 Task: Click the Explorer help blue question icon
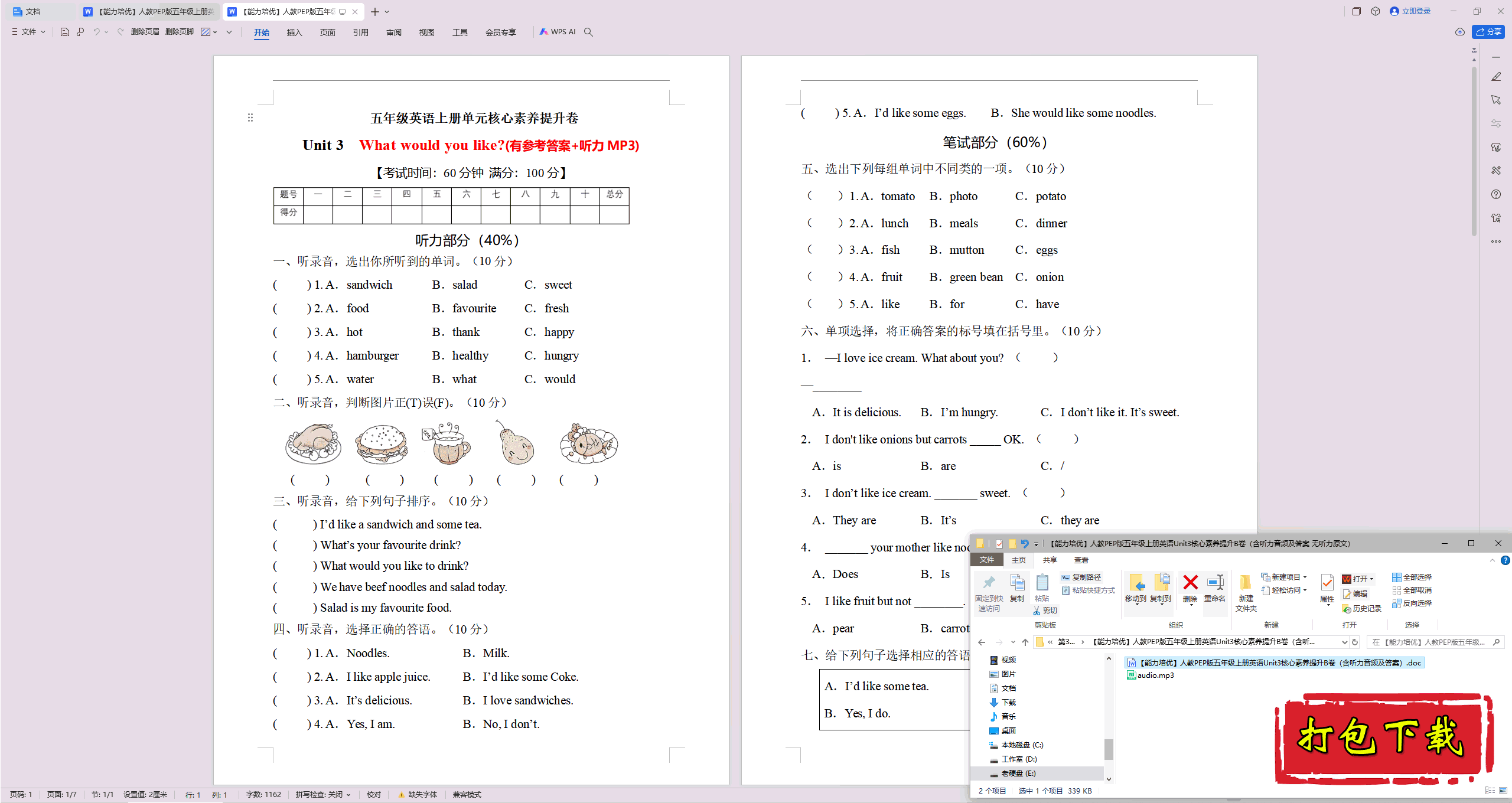1505,560
